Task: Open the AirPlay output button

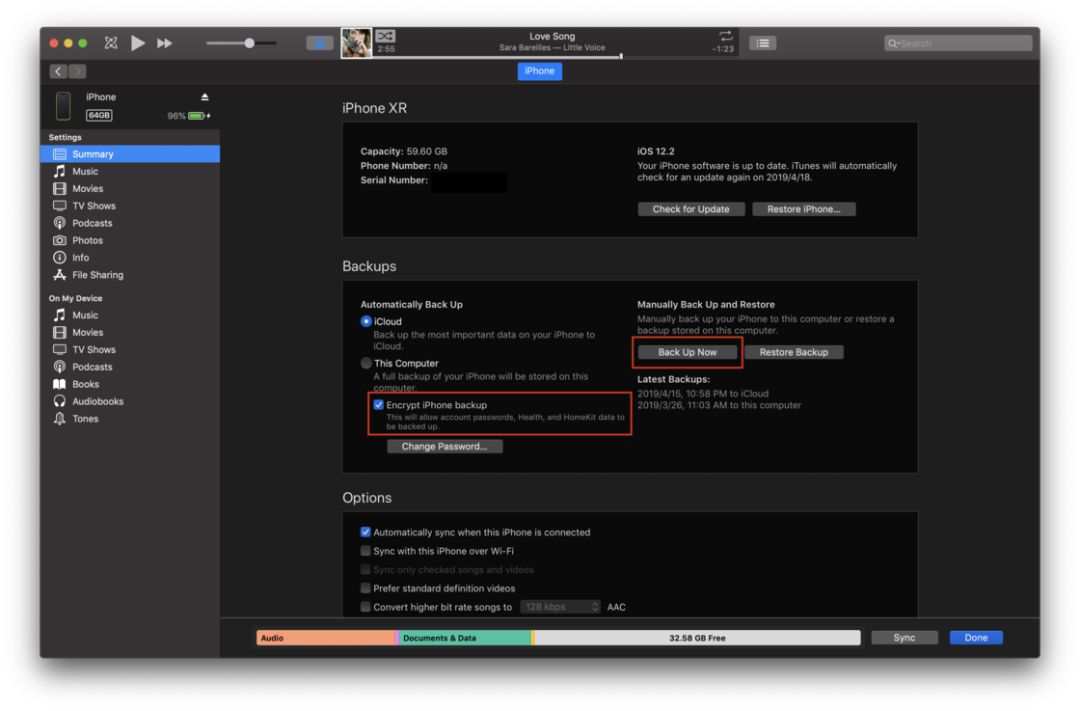Action: pyautogui.click(x=320, y=43)
